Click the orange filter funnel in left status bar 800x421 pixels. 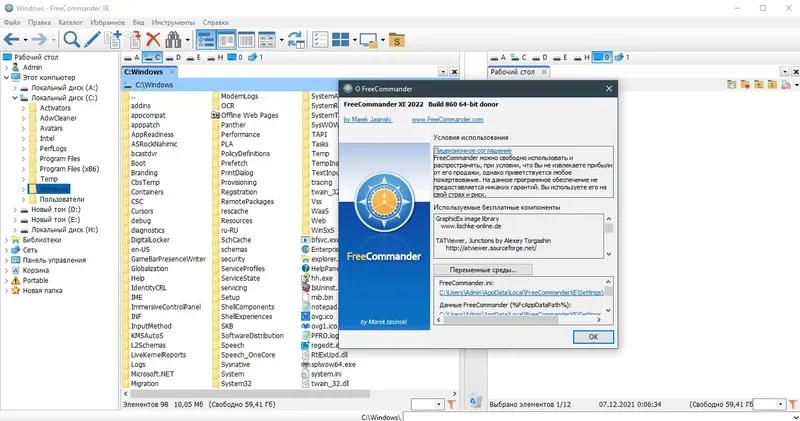[x=452, y=405]
